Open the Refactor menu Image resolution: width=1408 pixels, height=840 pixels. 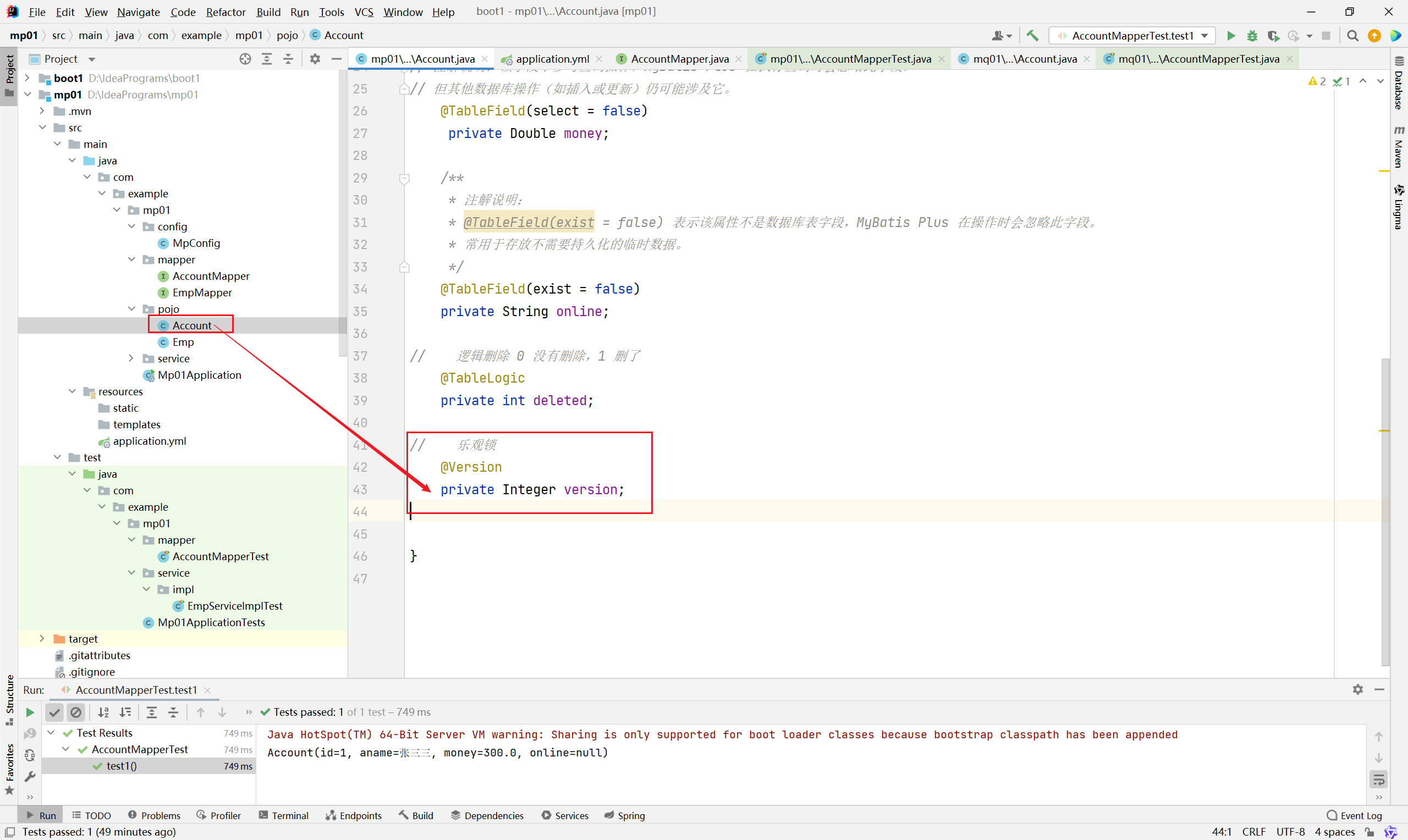tap(226, 12)
